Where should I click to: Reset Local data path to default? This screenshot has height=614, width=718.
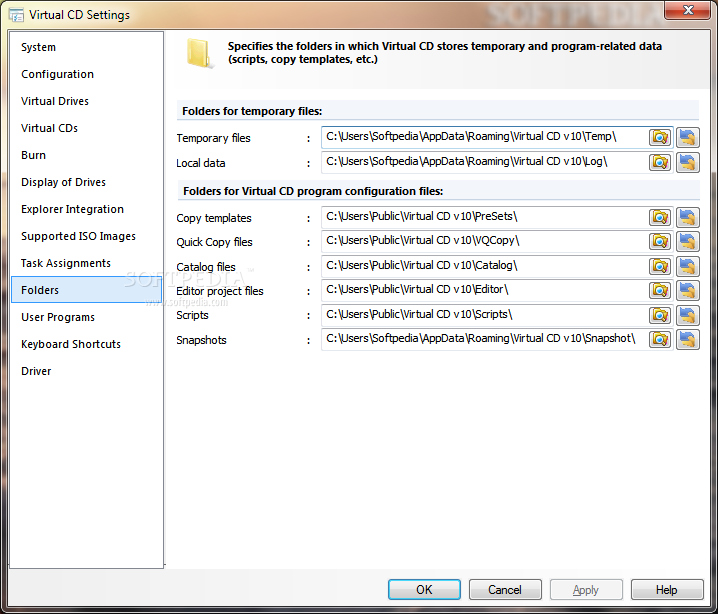688,162
